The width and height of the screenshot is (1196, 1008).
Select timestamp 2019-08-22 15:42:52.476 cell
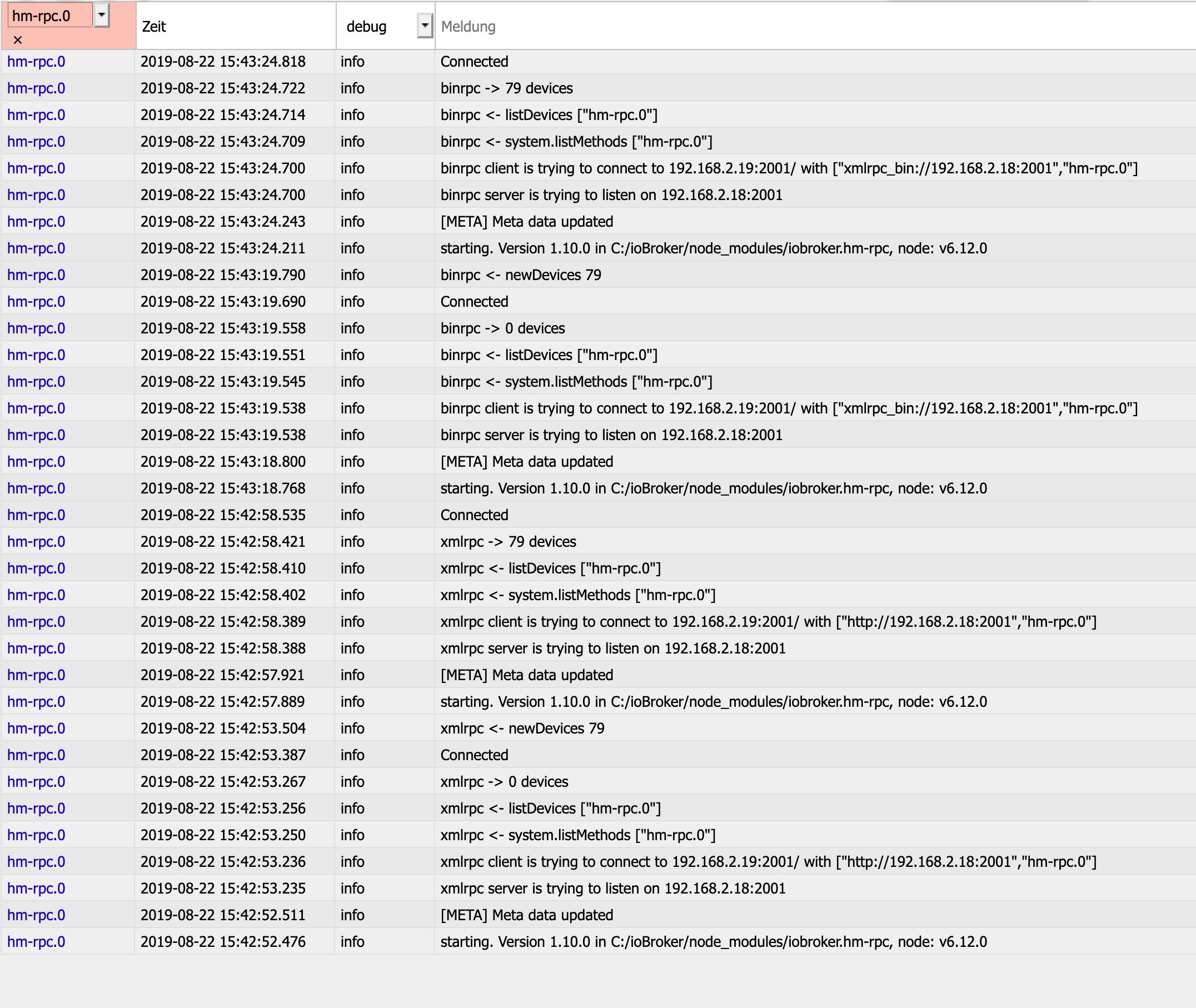(x=223, y=942)
